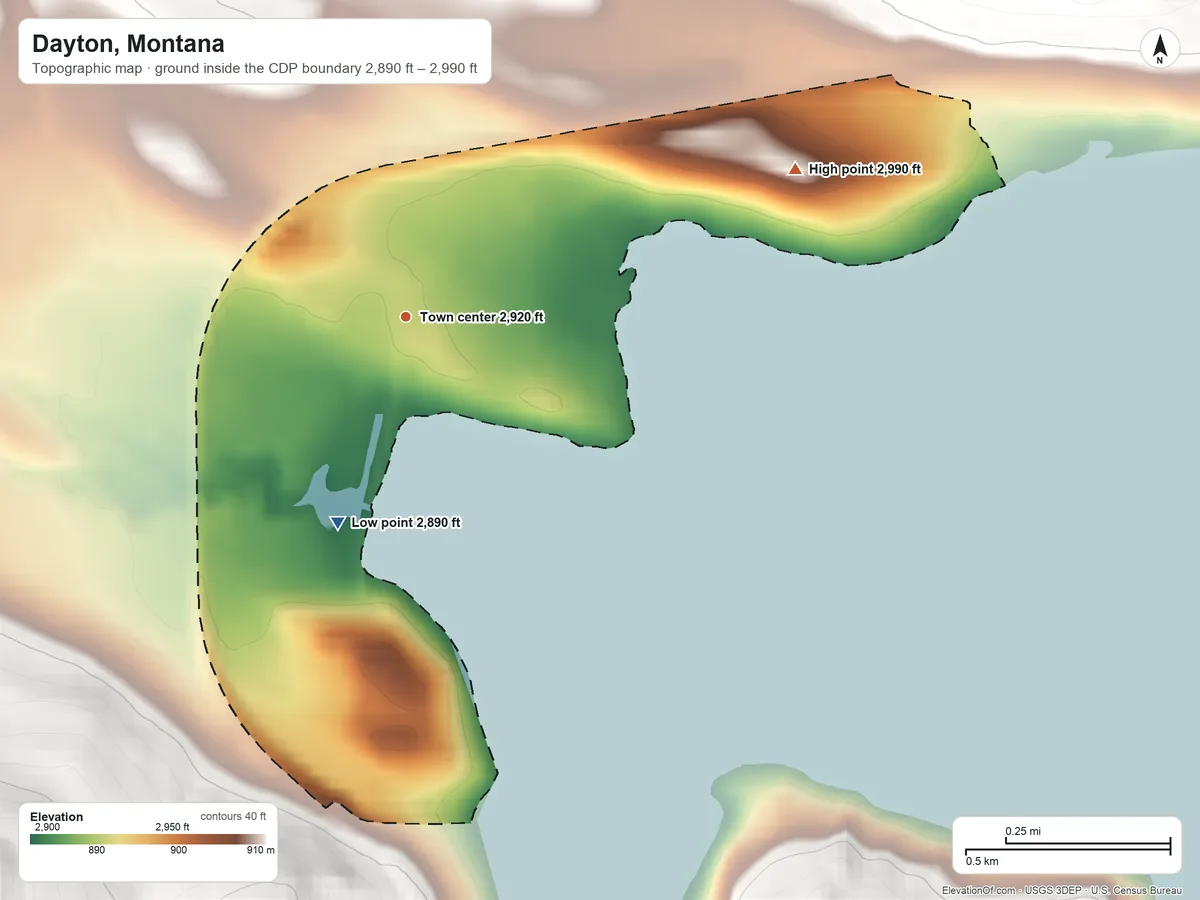Click the 'Elevation' legend heading
This screenshot has width=1200, height=900.
point(57,817)
